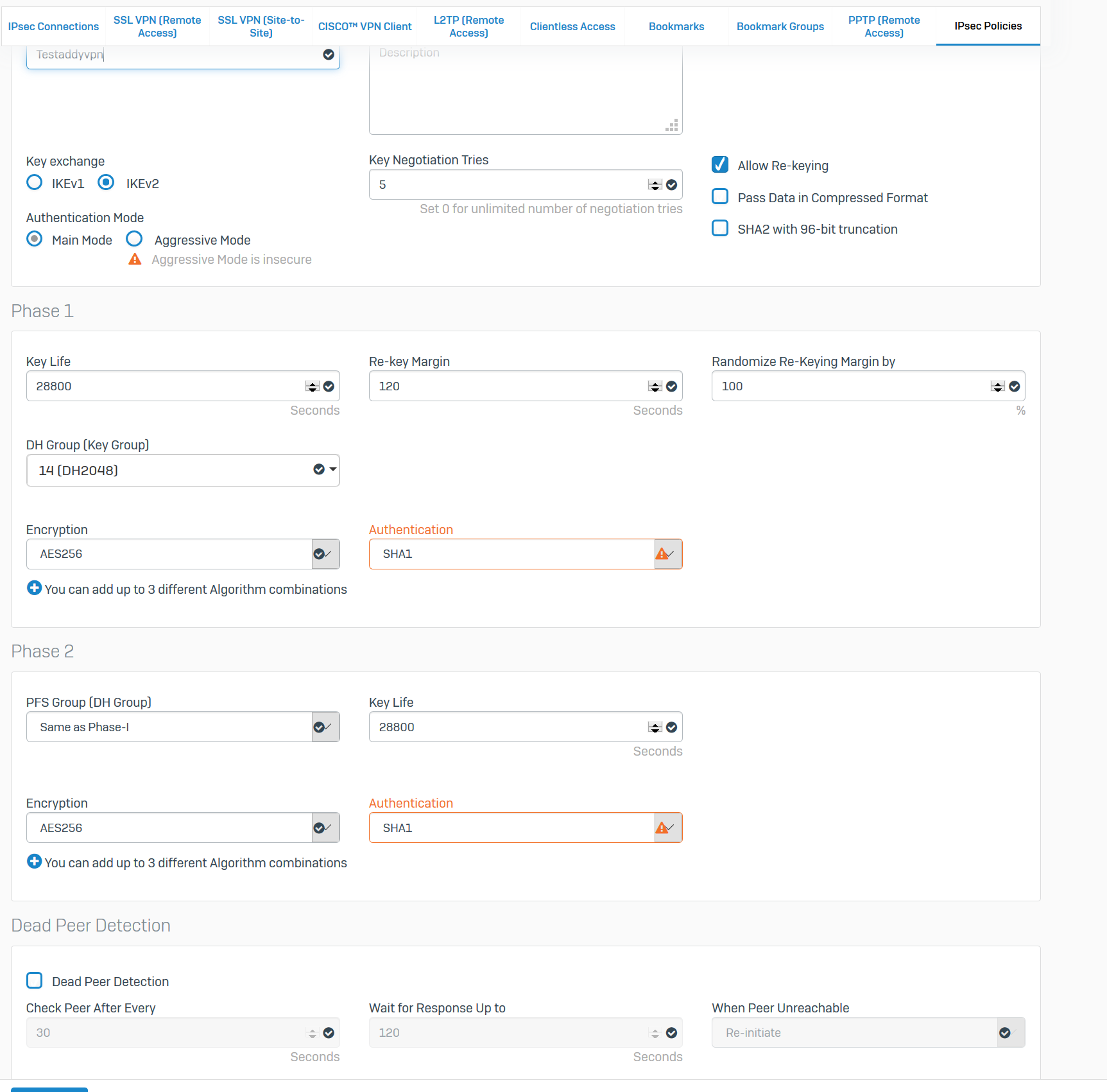Choose Aggressive Mode authentication
This screenshot has height=1092, width=1107.
coord(134,239)
